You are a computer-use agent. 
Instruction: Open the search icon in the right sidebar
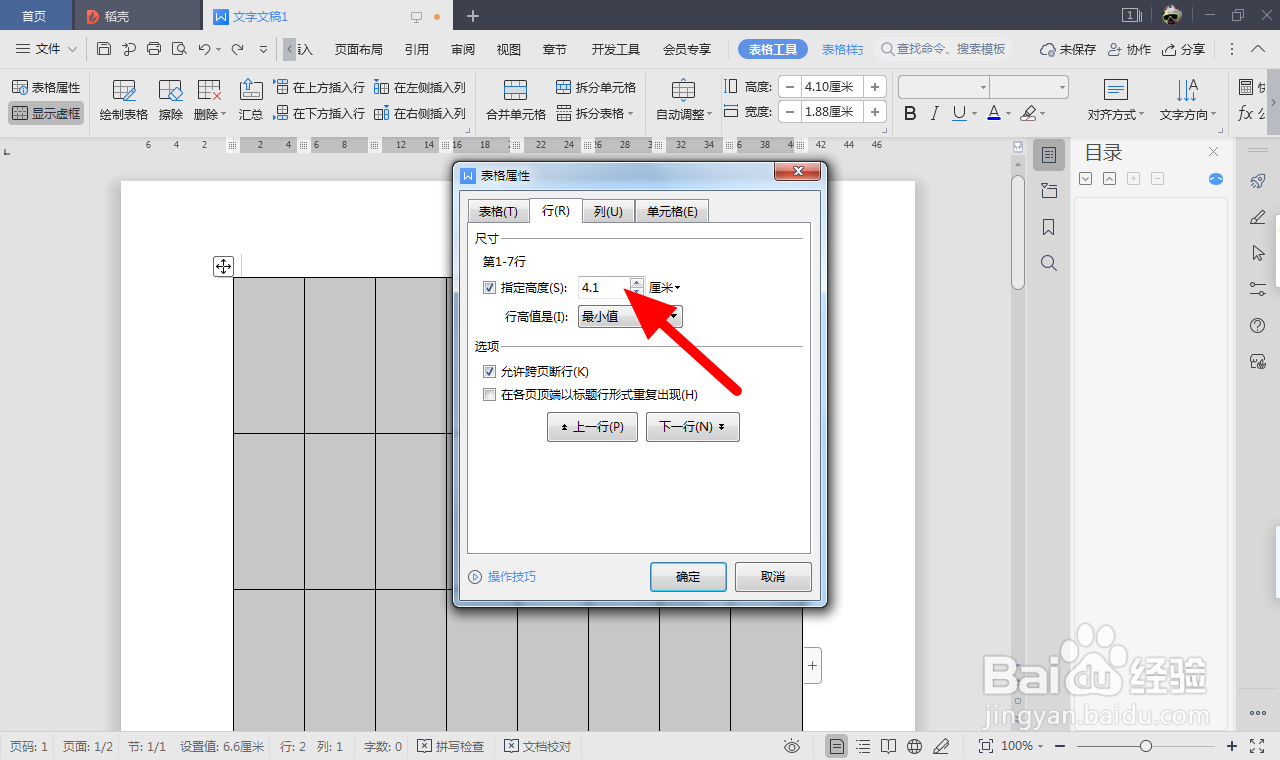[1048, 263]
